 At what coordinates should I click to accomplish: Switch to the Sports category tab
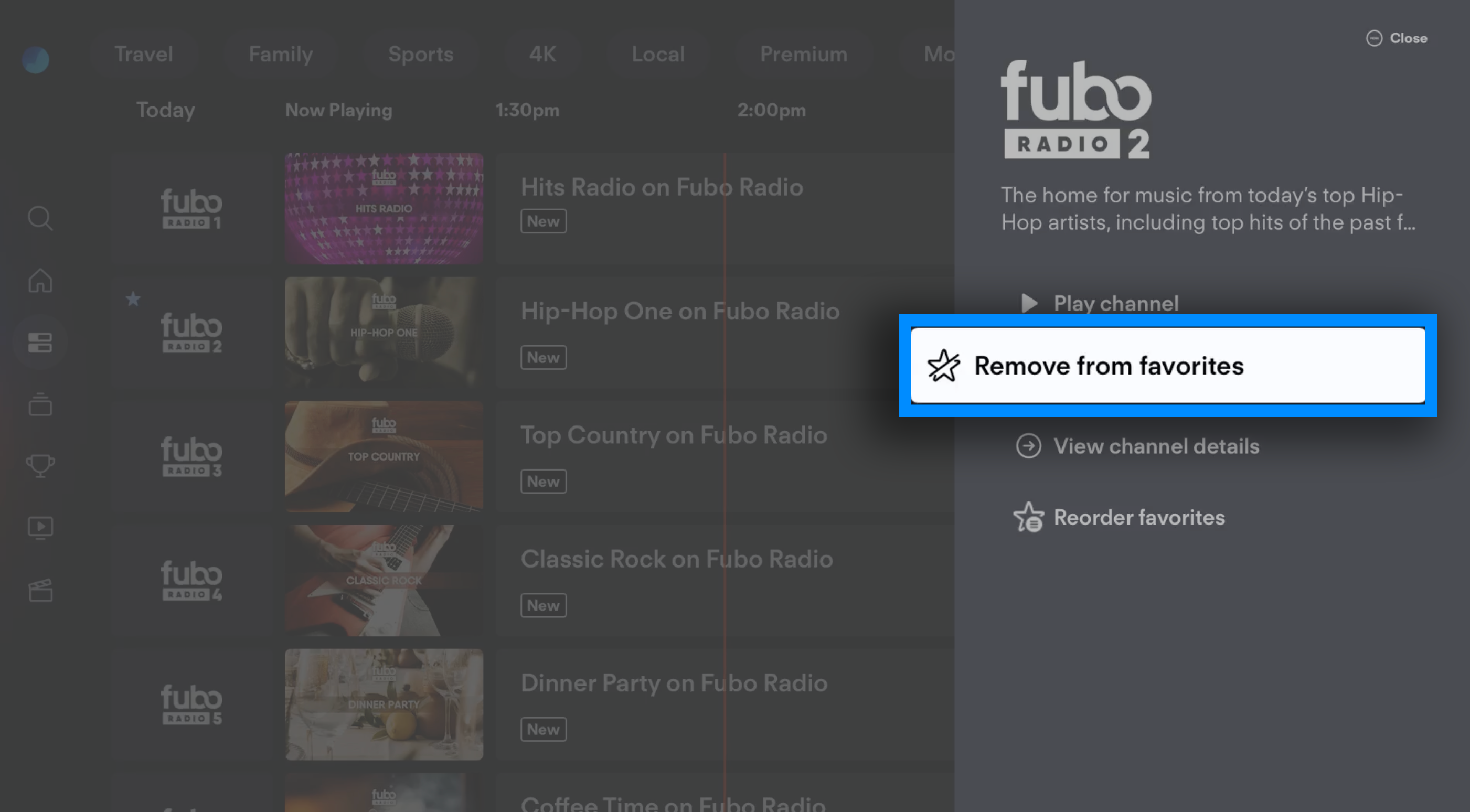(421, 54)
